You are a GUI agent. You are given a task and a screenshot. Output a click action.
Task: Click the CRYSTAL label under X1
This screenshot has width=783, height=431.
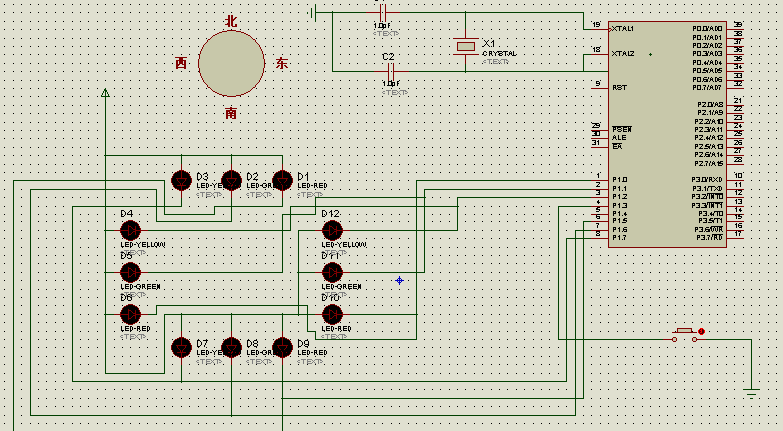tap(499, 53)
